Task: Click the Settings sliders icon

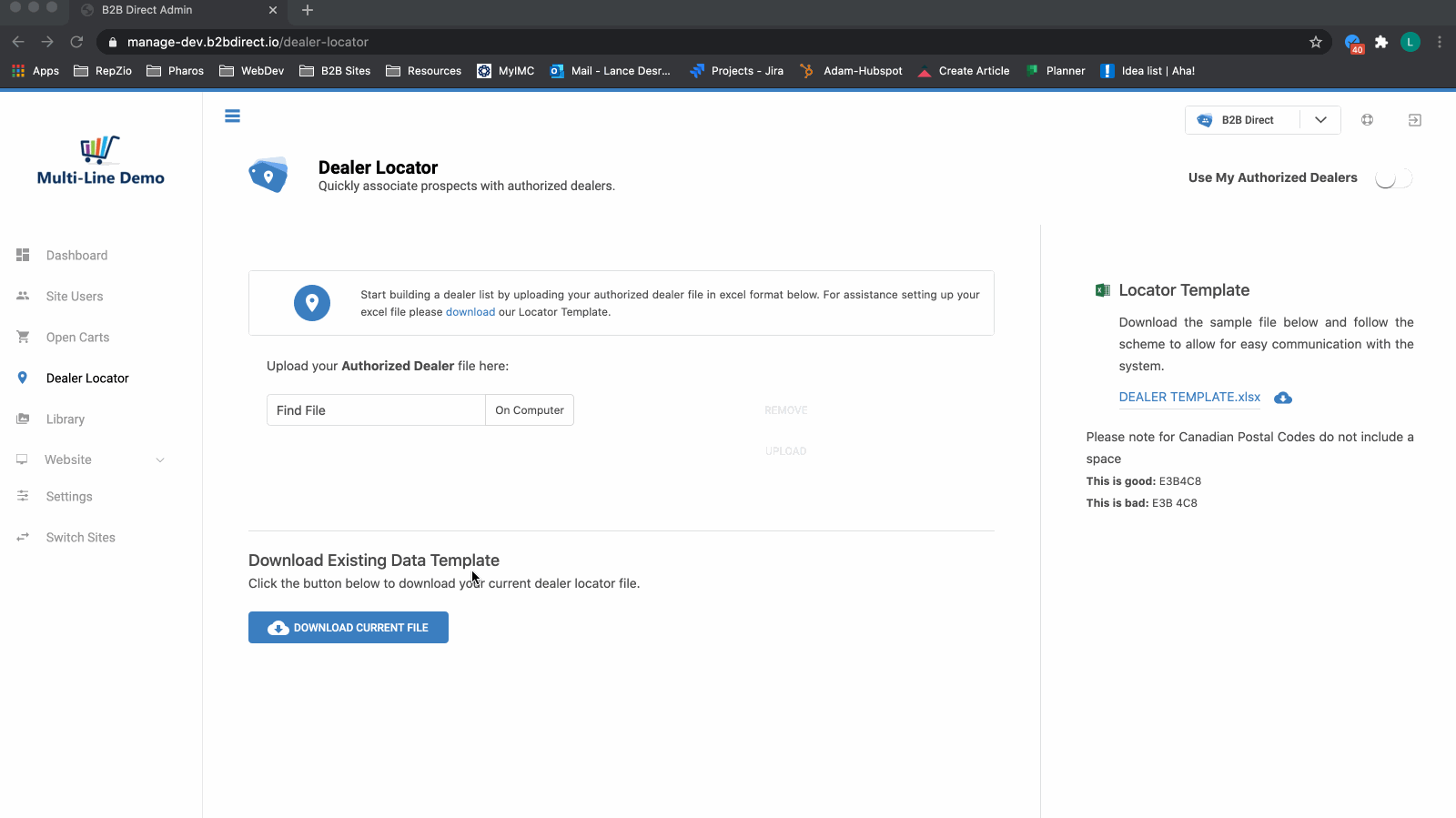Action: pyautogui.click(x=23, y=496)
